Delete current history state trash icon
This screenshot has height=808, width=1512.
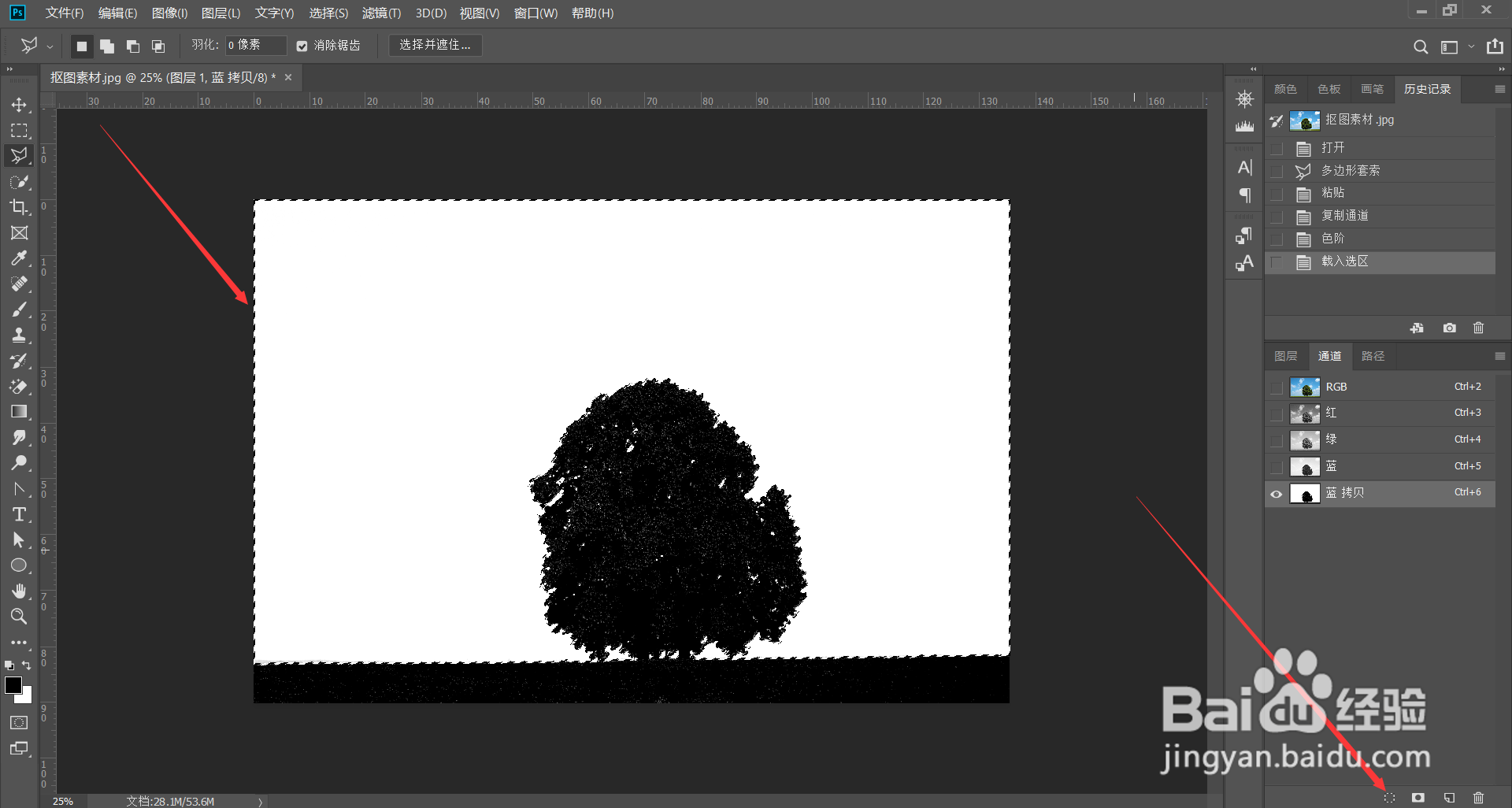tap(1479, 328)
